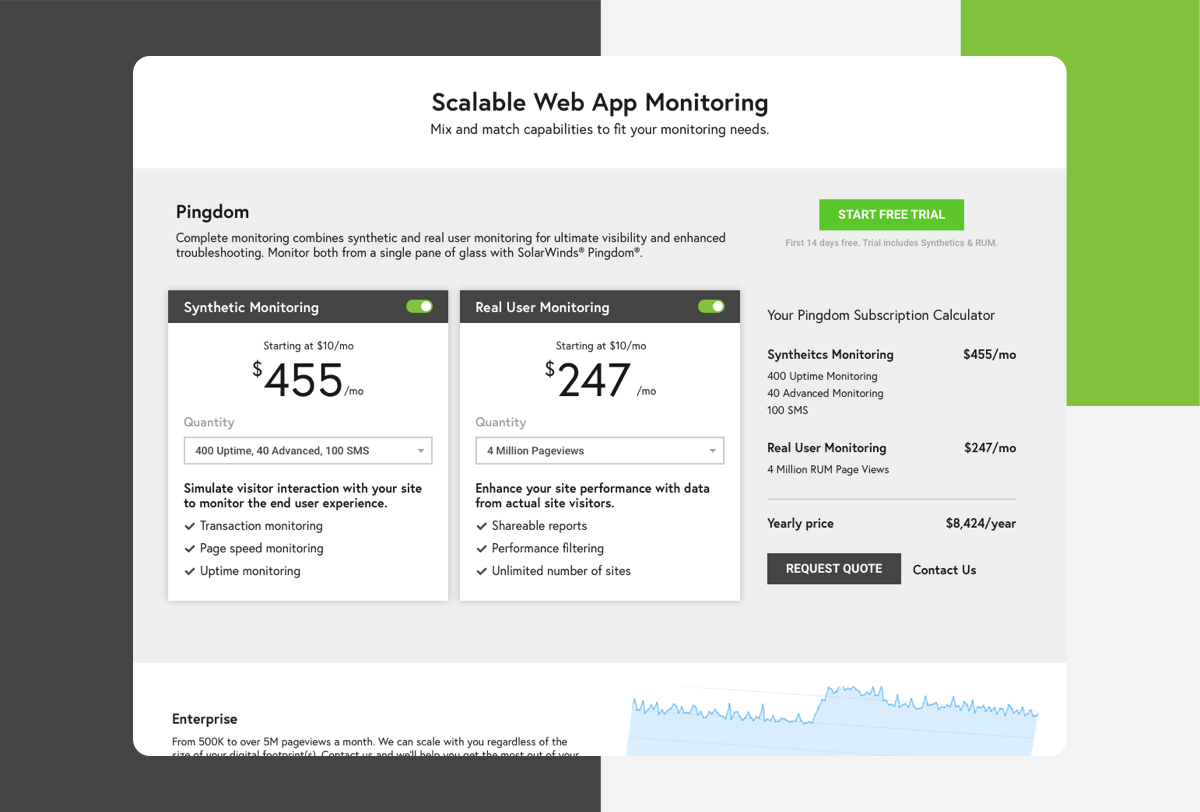Viewport: 1200px width, 812px height.
Task: Click the Real User Monitoring calculator label
Action: click(x=827, y=448)
